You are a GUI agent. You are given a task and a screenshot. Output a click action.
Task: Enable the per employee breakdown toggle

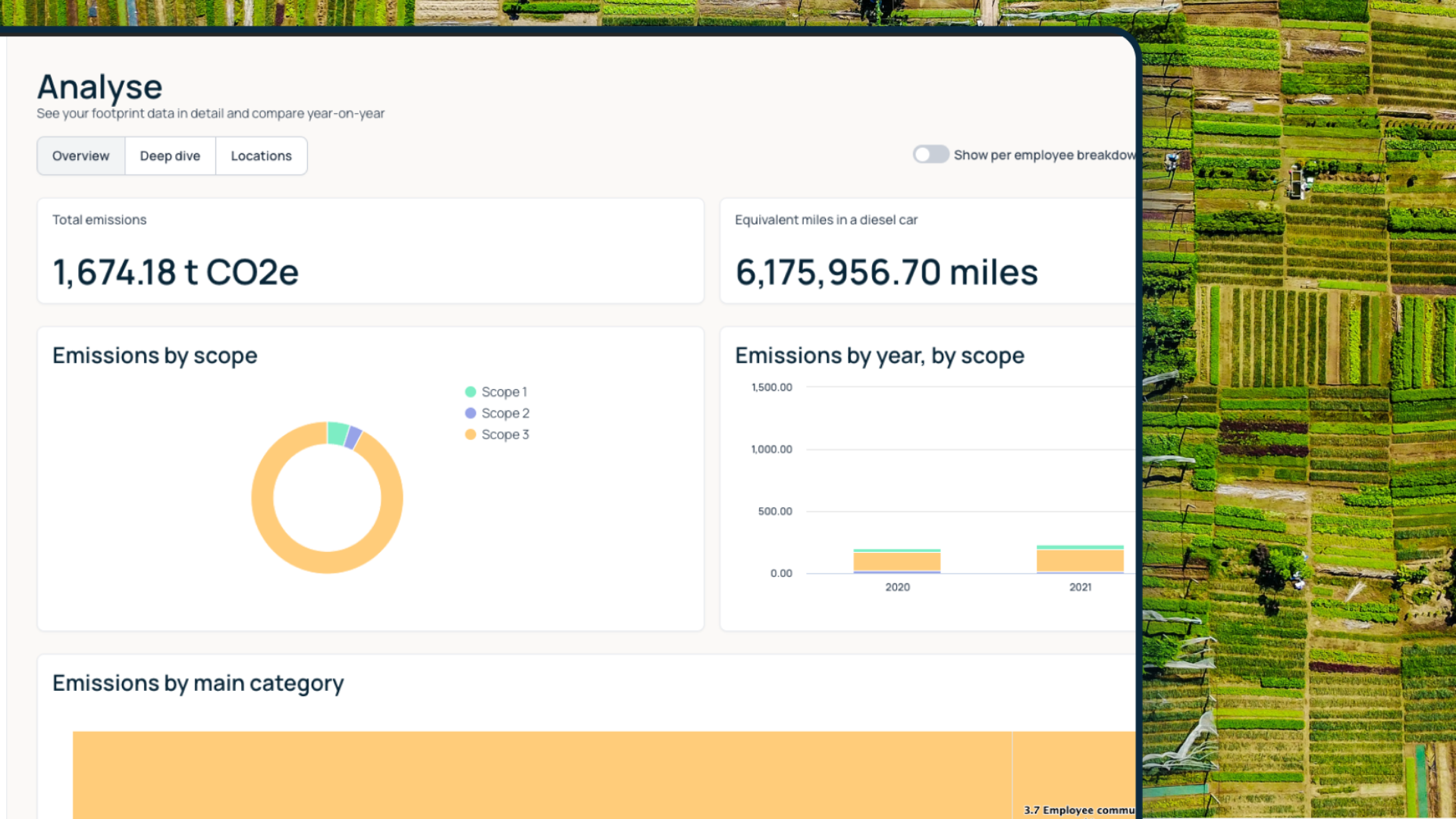tap(930, 155)
